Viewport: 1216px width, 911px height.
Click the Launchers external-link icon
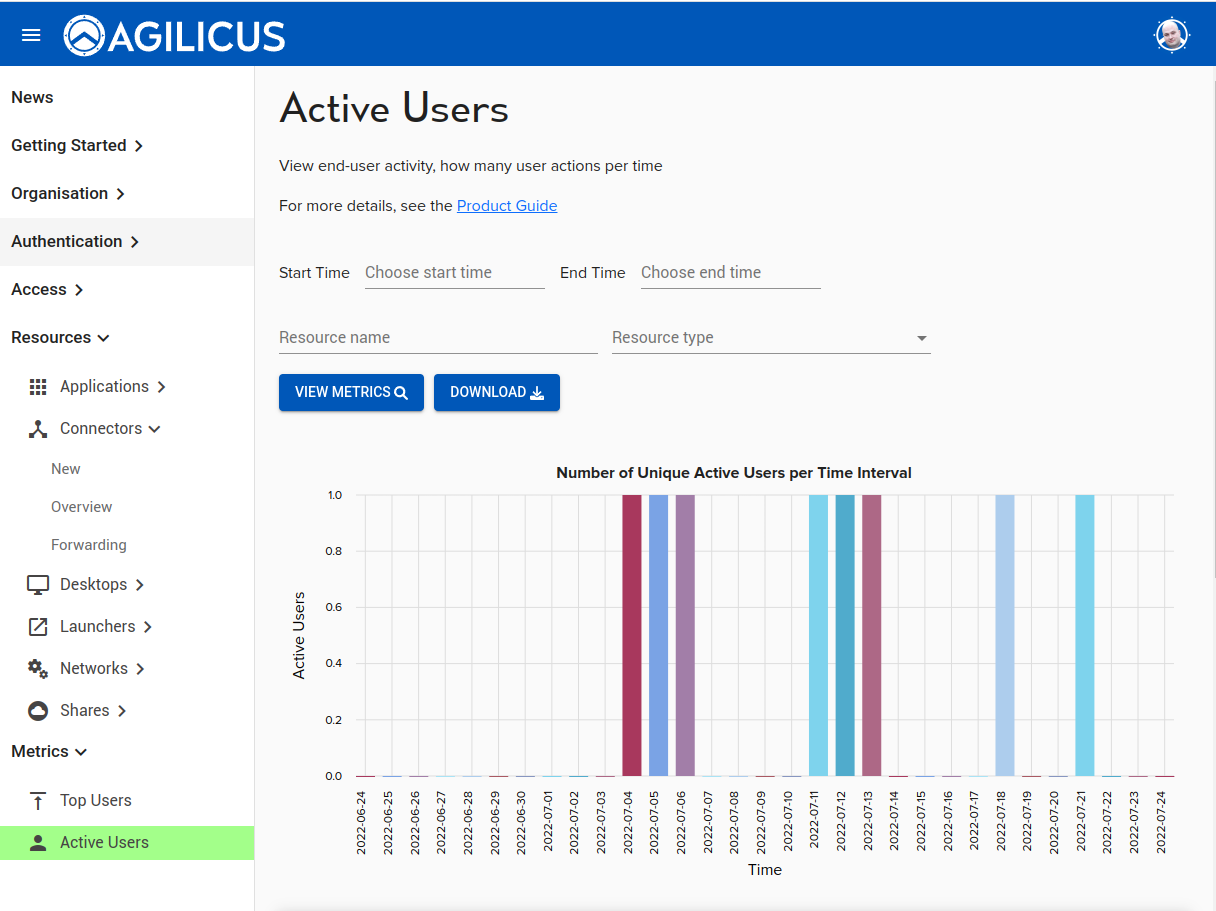coord(38,627)
